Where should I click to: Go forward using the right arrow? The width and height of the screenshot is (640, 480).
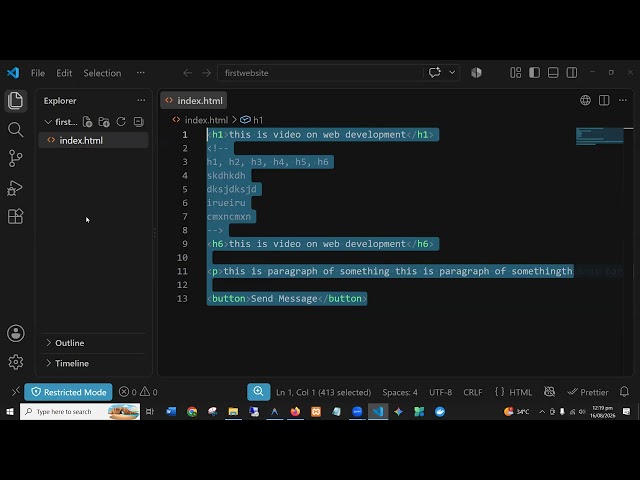coord(206,73)
